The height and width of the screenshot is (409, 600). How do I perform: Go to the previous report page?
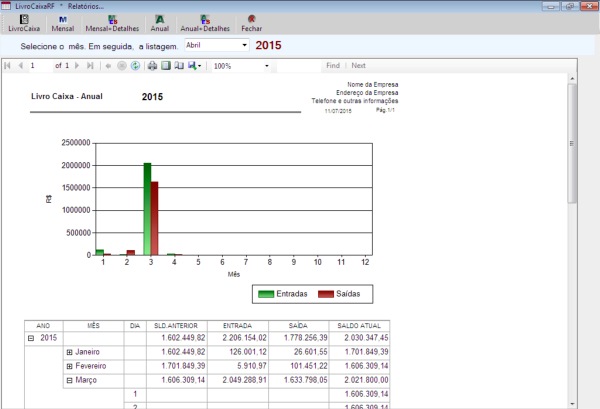tap(20, 66)
